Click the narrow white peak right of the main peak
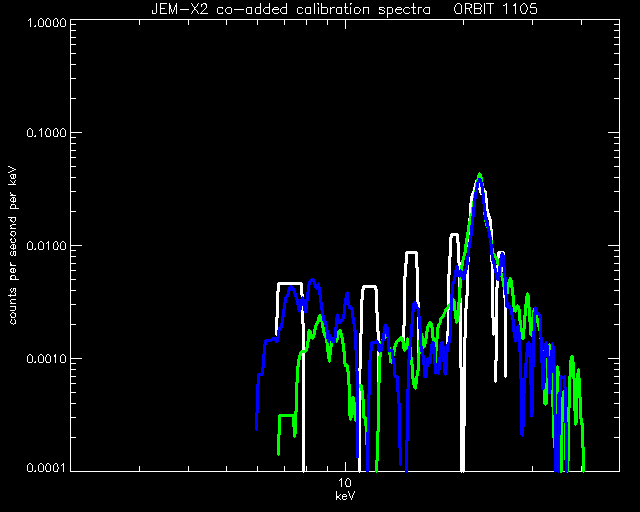Viewport: 640px width, 512px height. click(501, 253)
